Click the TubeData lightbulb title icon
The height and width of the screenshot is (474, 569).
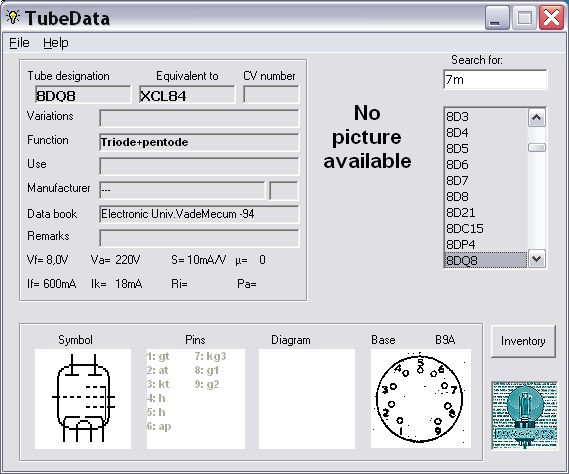pos(13,17)
